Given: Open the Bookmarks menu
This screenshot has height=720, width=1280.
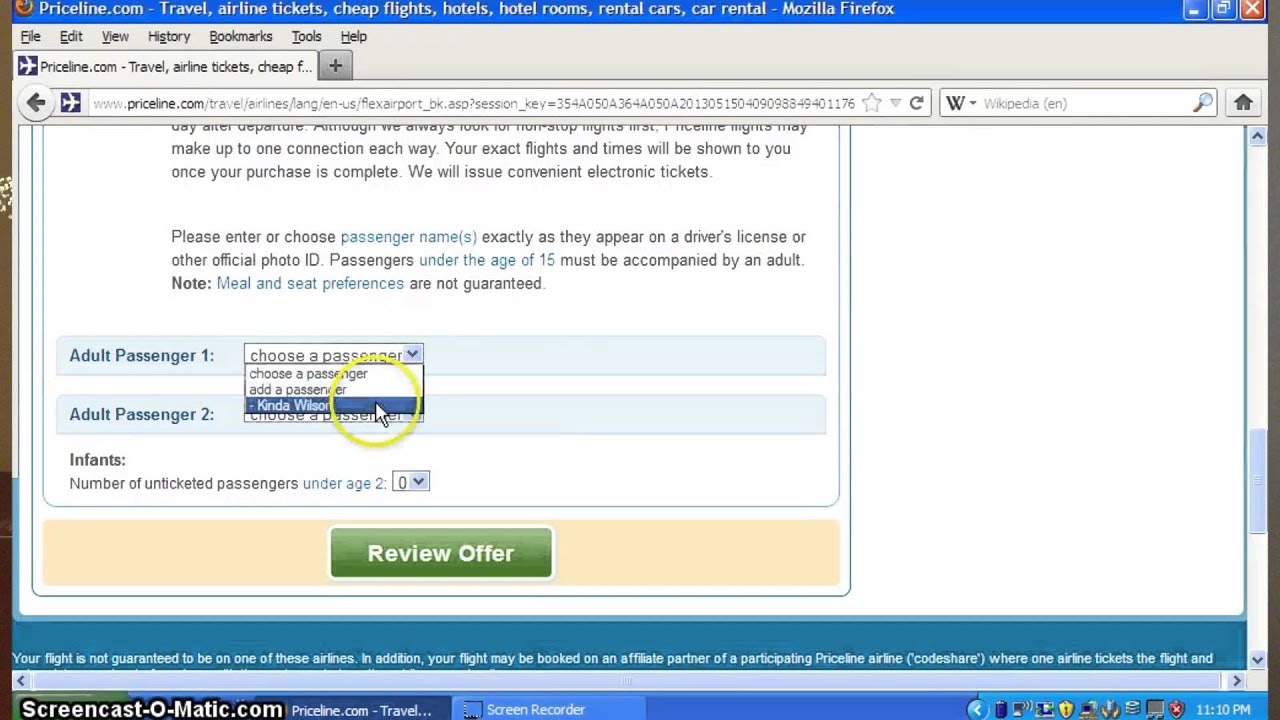Looking at the screenshot, I should coord(241,36).
